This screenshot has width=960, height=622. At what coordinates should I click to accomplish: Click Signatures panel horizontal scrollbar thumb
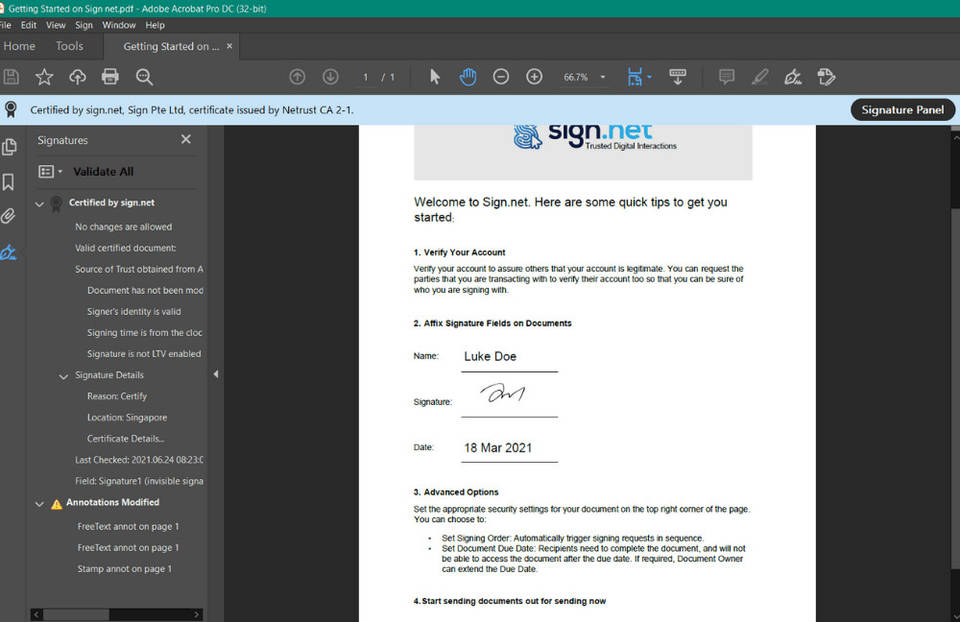pyautogui.click(x=76, y=614)
